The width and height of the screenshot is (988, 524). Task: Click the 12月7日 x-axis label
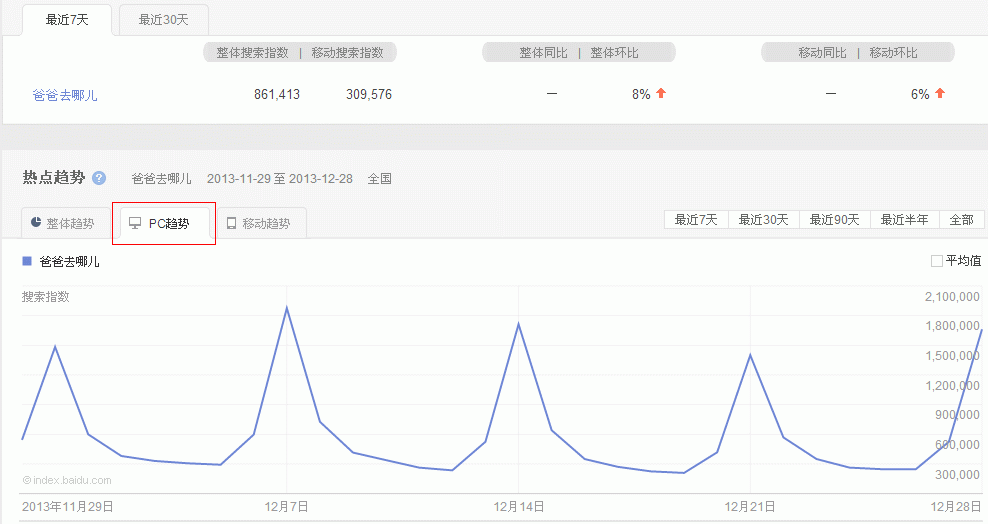pyautogui.click(x=287, y=506)
